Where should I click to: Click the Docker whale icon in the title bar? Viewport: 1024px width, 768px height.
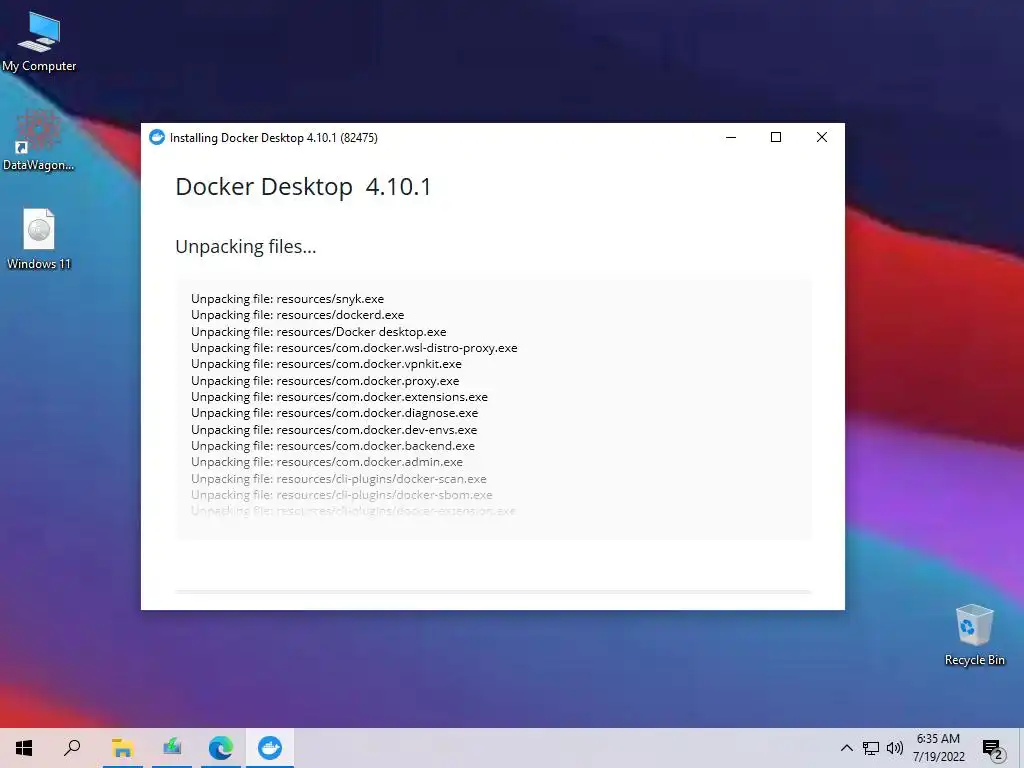pos(157,137)
